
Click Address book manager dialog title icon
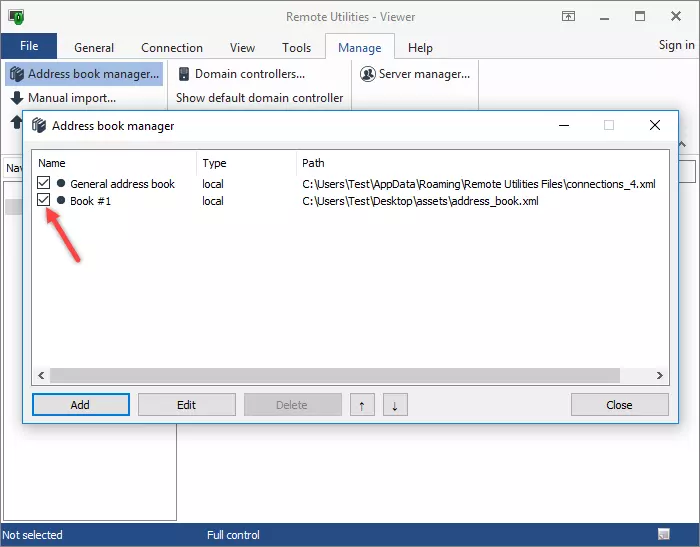pyautogui.click(x=39, y=125)
